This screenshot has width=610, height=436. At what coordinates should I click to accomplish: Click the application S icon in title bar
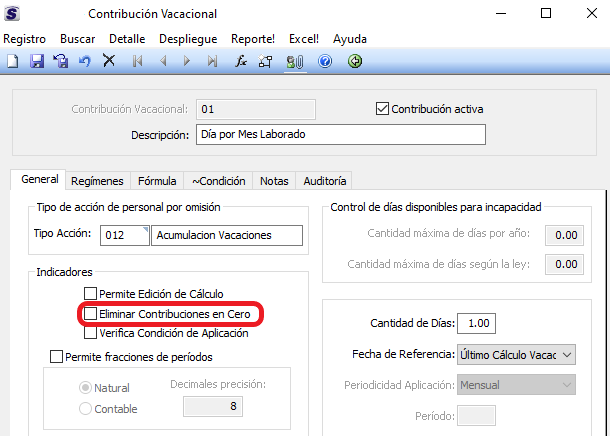point(12,14)
